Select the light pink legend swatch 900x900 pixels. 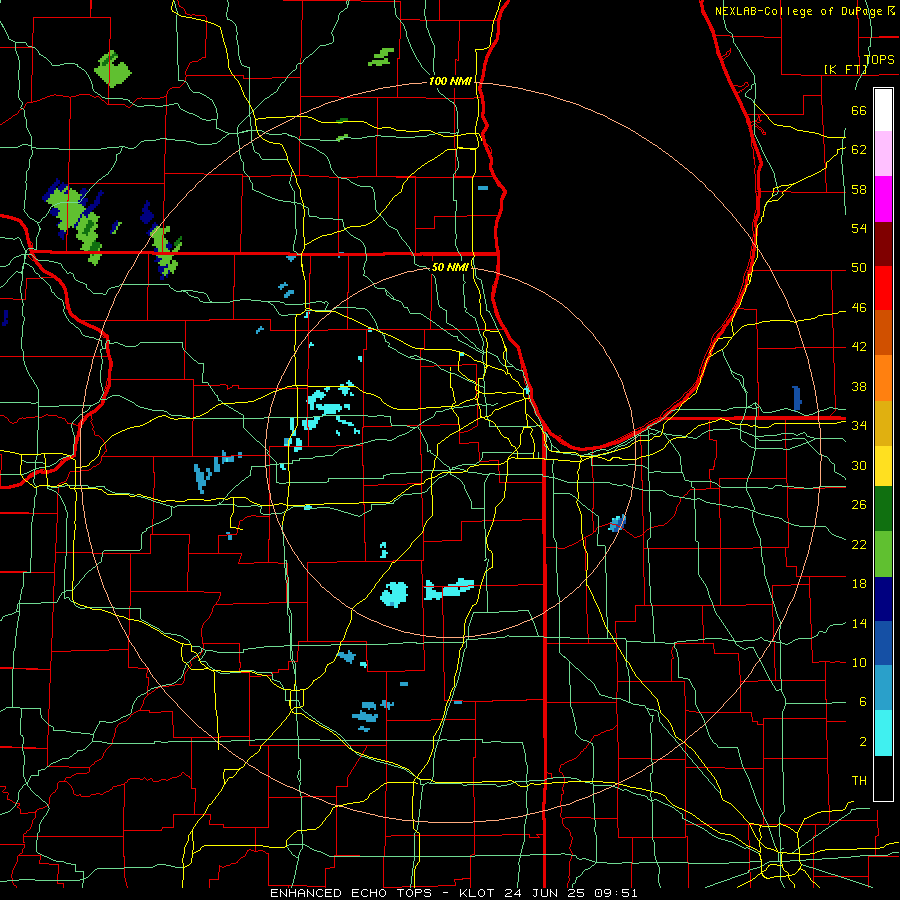point(883,154)
